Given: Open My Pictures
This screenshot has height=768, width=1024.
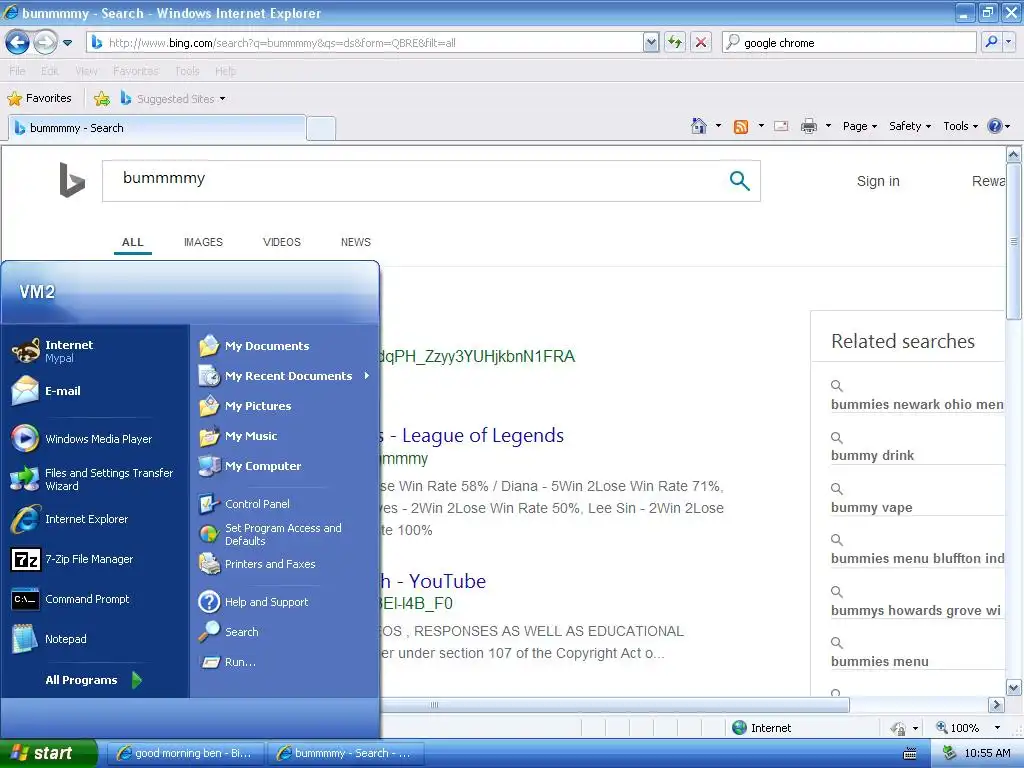Looking at the screenshot, I should coord(285,406).
